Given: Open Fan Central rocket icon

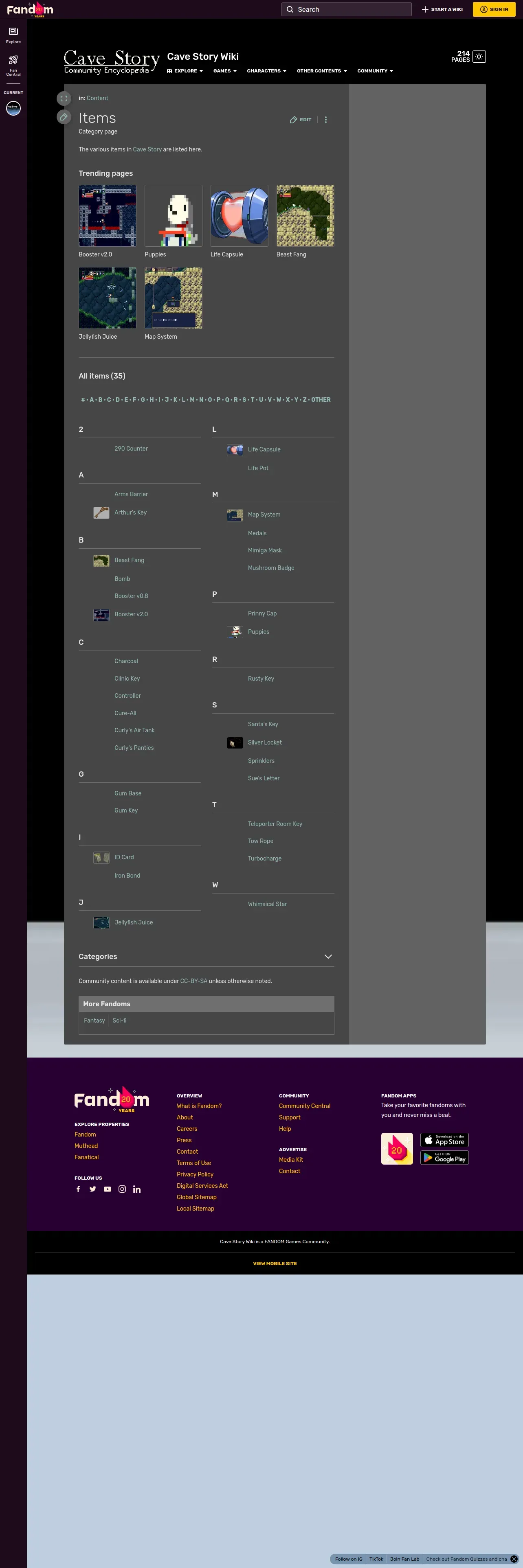Looking at the screenshot, I should (13, 65).
